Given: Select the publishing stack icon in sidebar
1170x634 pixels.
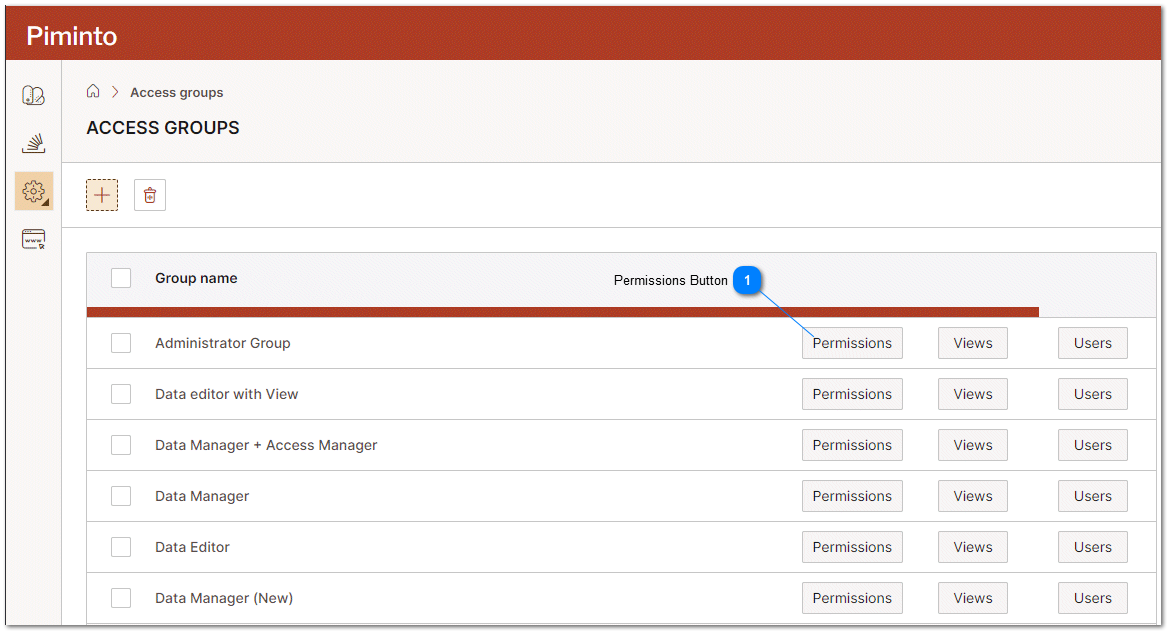Looking at the screenshot, I should tap(33, 143).
